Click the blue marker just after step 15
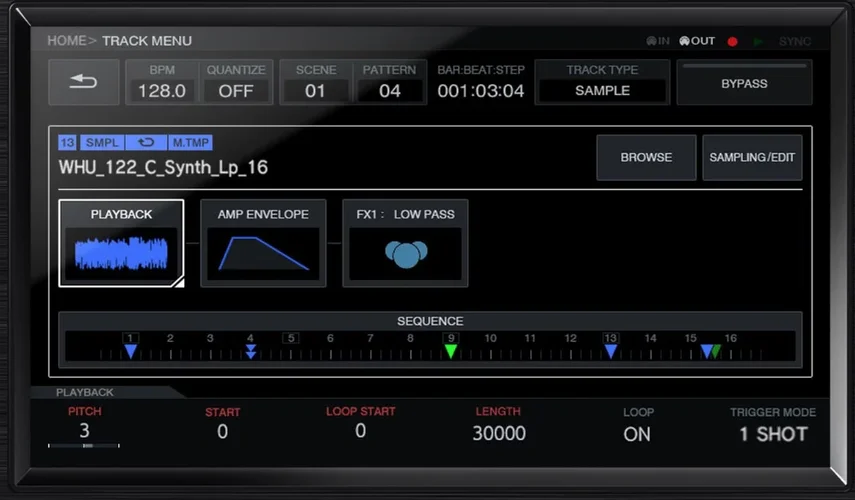Image resolution: width=855 pixels, height=500 pixels. pos(706,351)
